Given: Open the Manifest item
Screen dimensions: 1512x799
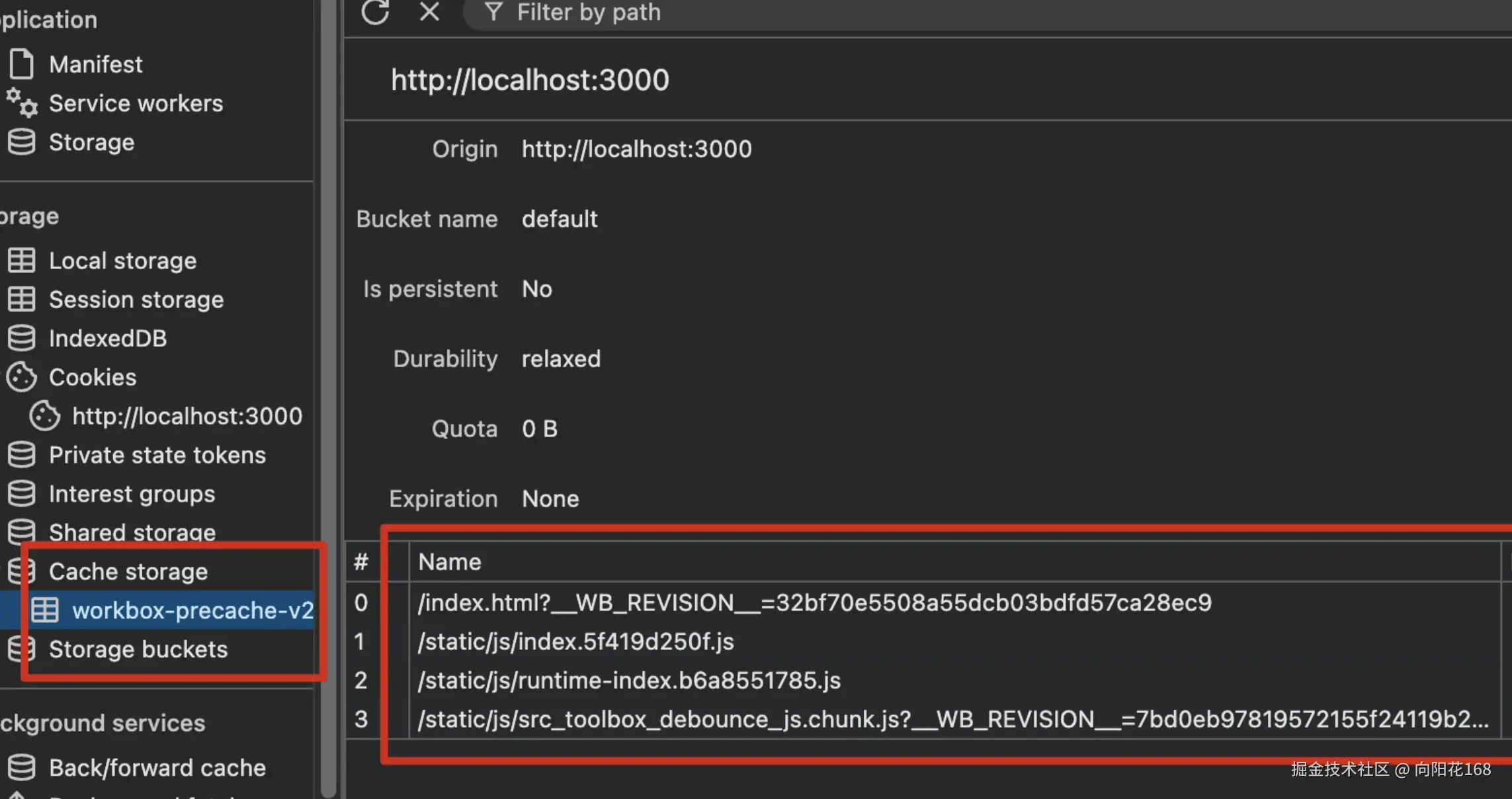Looking at the screenshot, I should coord(95,64).
